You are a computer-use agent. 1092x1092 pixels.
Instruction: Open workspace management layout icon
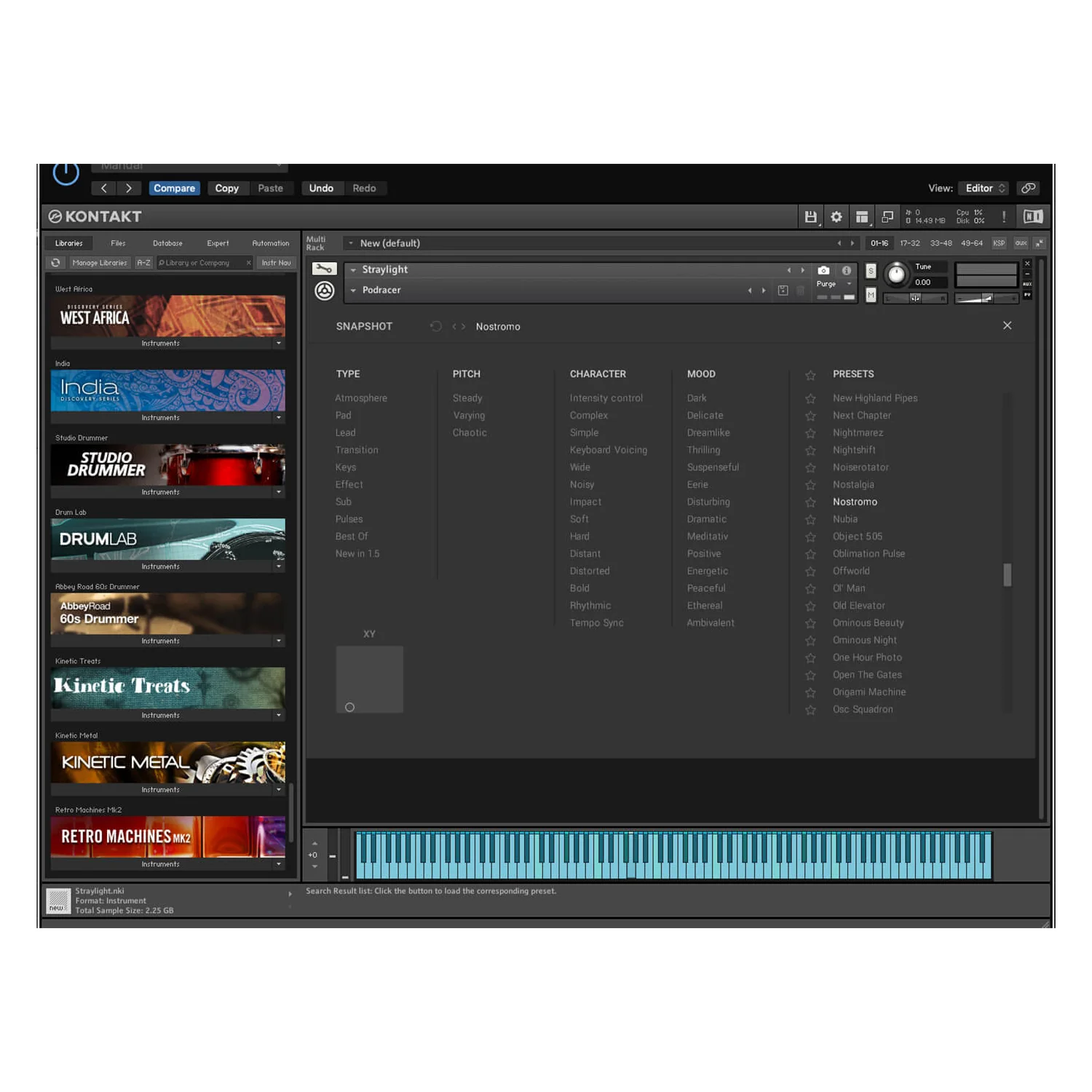(x=862, y=217)
